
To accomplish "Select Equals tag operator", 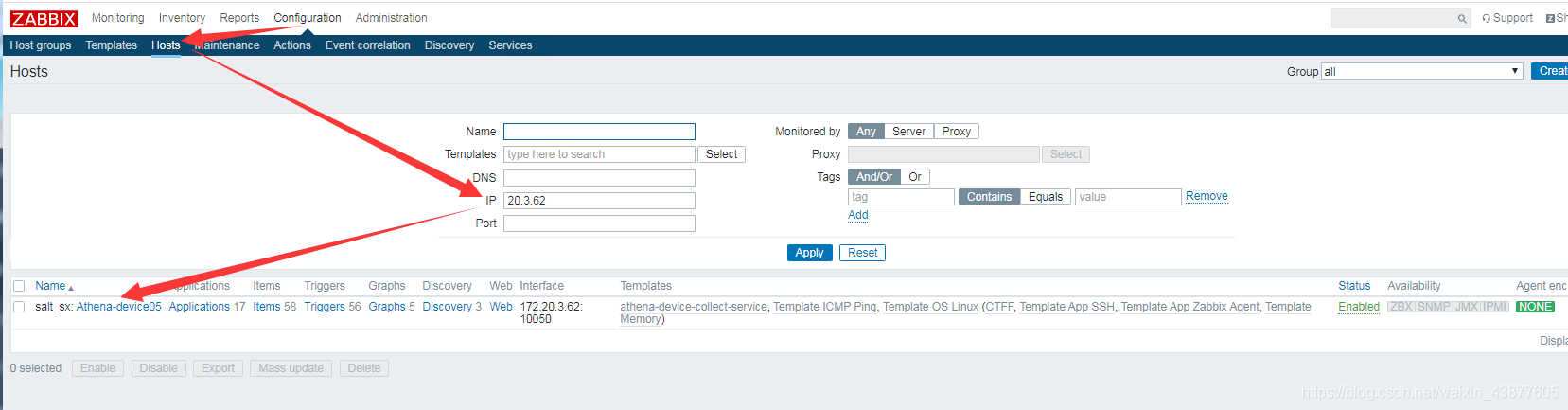I will (1046, 197).
